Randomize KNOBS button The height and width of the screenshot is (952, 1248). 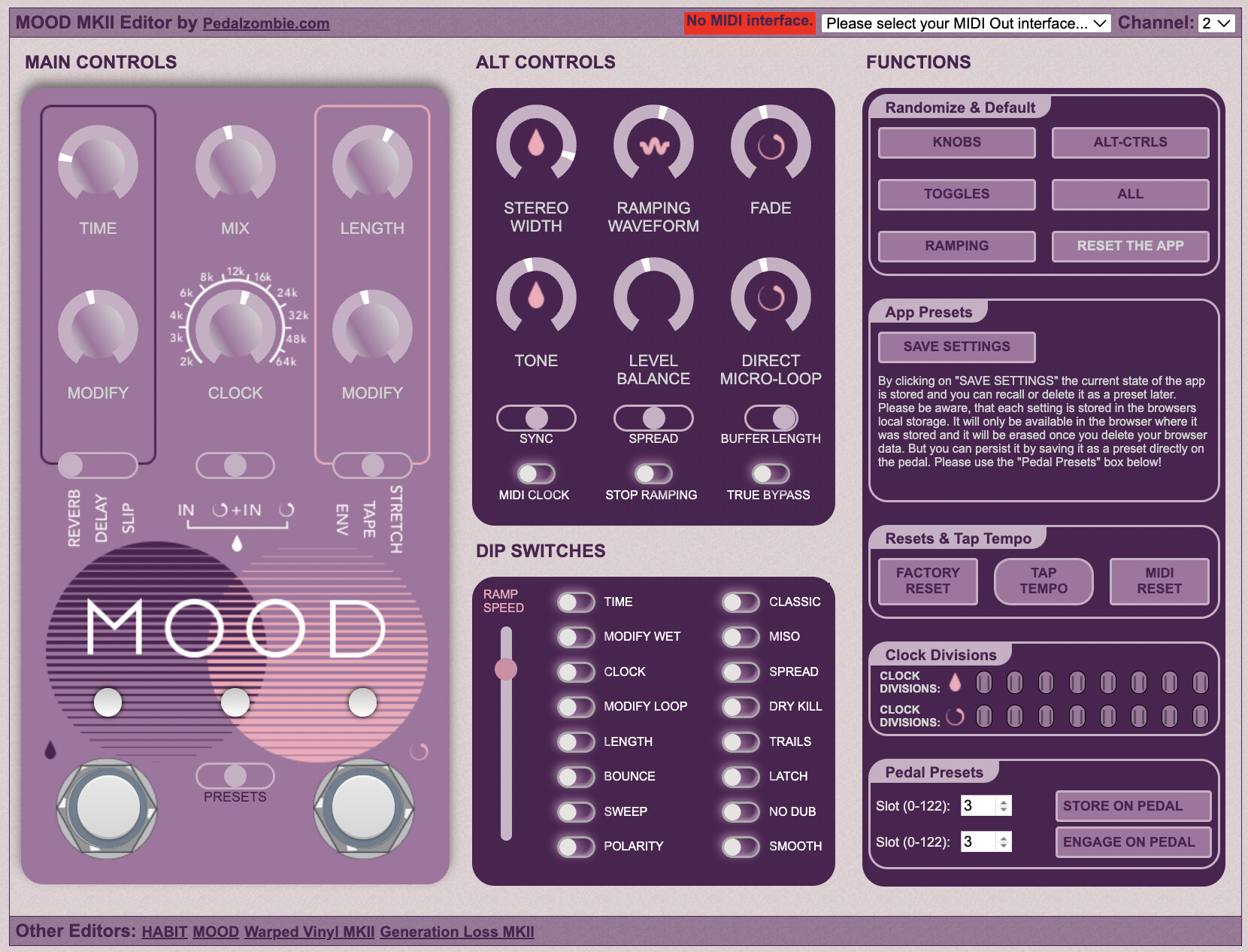click(x=956, y=142)
